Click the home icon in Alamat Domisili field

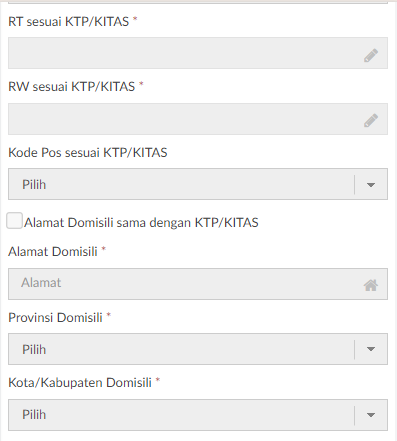[371, 285]
